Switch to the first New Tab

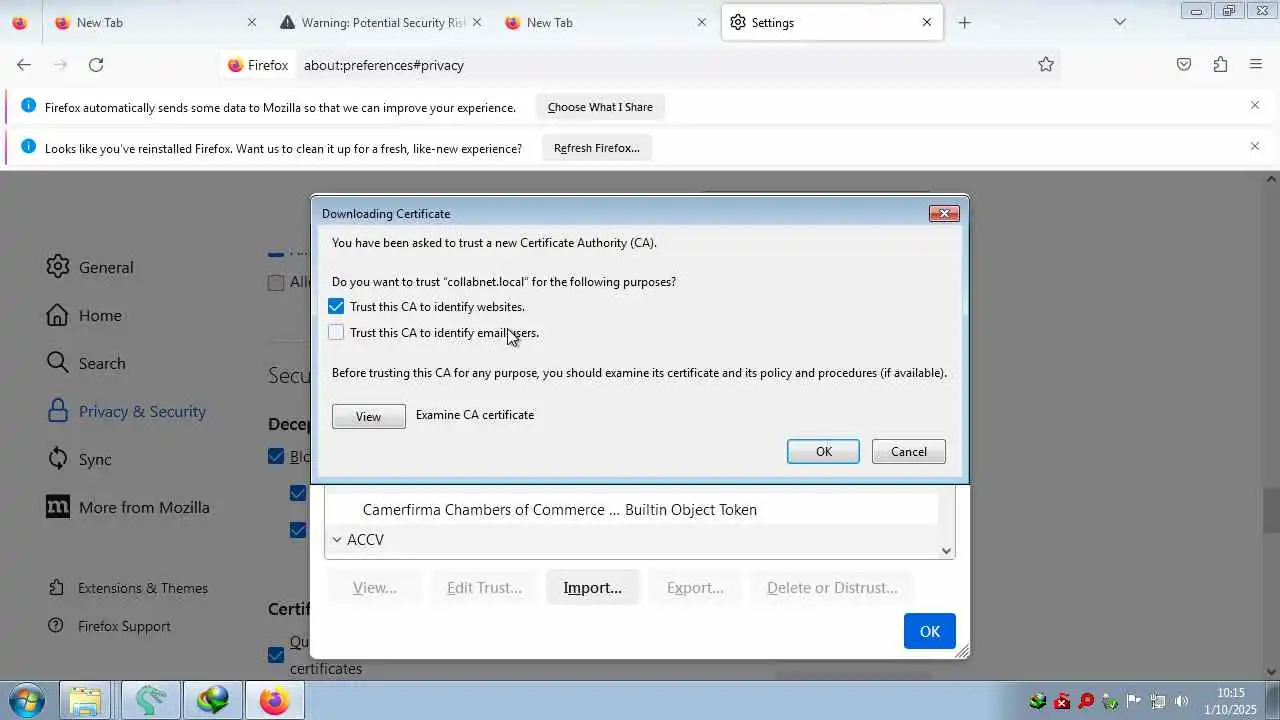click(155, 22)
